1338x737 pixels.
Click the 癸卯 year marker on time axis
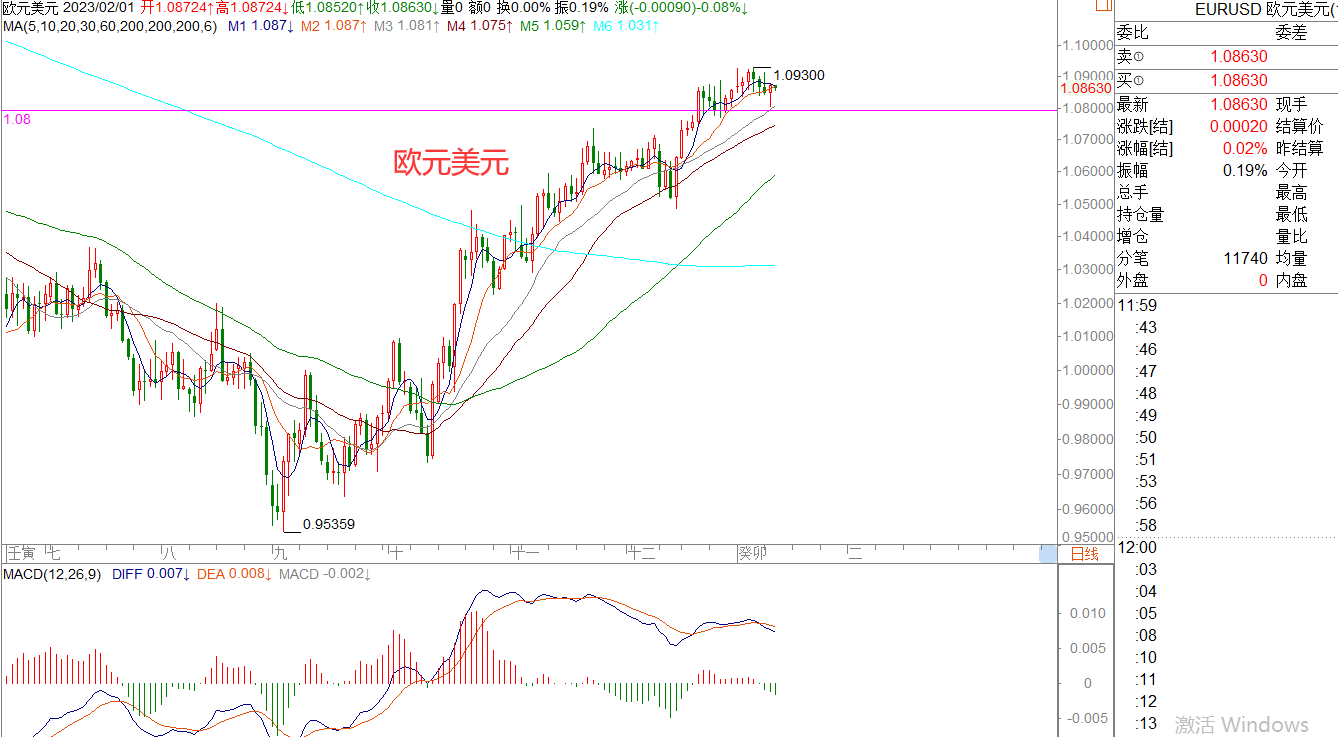click(x=752, y=553)
